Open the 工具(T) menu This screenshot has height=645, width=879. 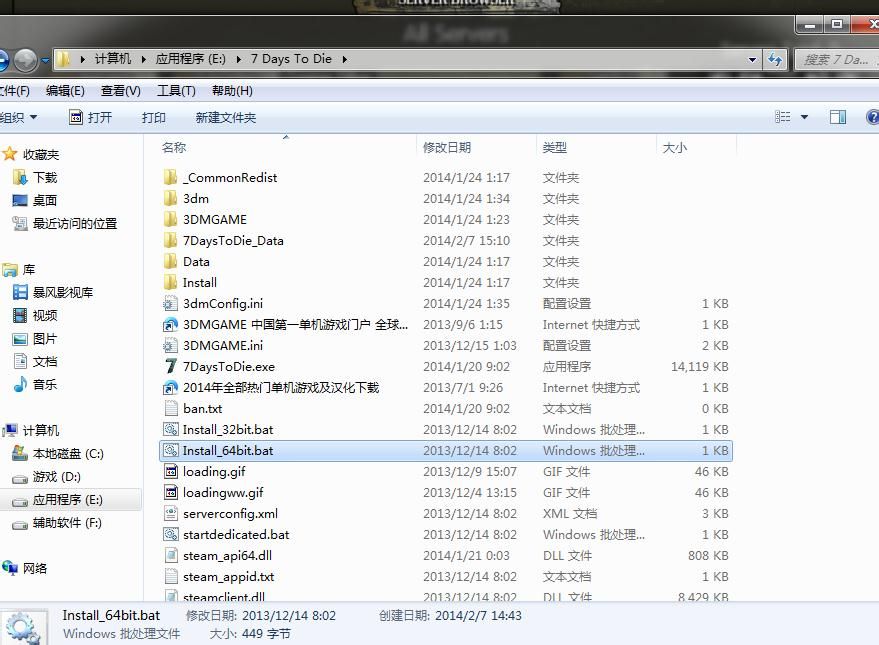click(x=176, y=91)
